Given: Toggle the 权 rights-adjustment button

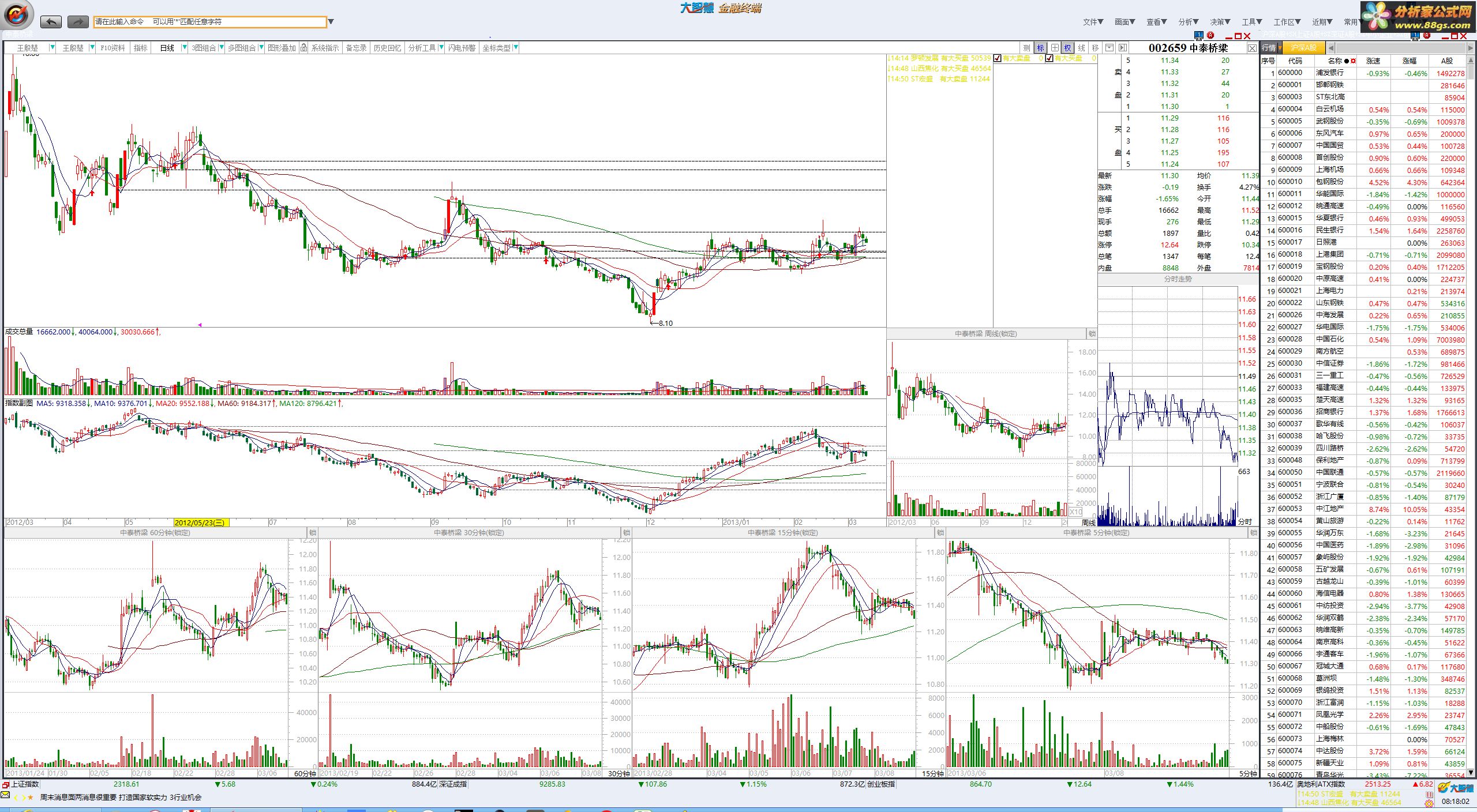Looking at the screenshot, I should pyautogui.click(x=1067, y=48).
